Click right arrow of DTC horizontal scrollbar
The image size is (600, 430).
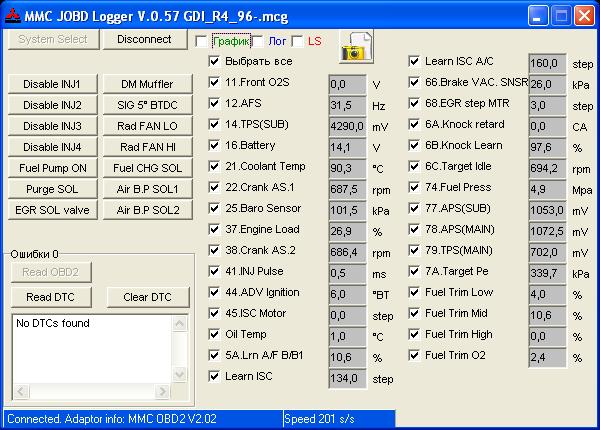click(x=162, y=391)
